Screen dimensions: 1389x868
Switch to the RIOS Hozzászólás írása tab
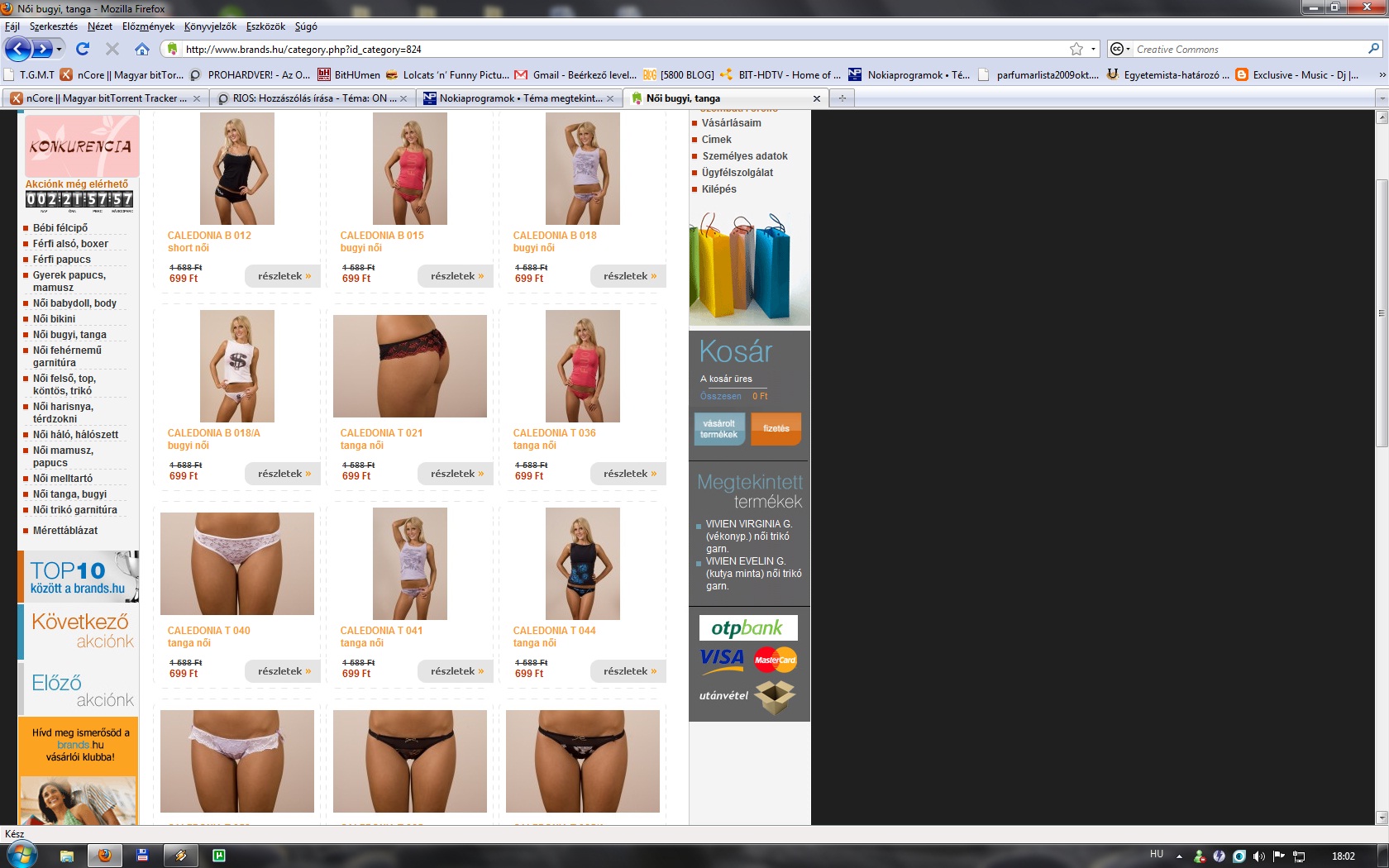(x=312, y=98)
